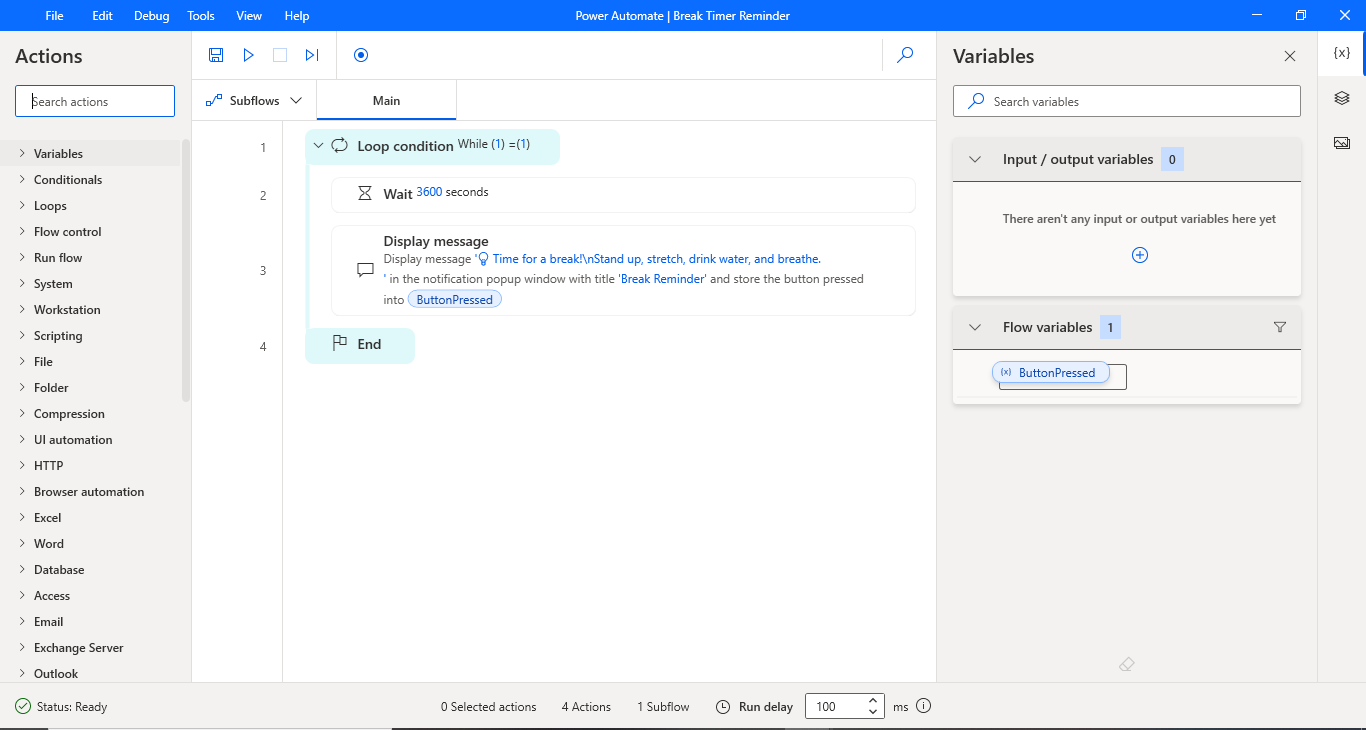The image size is (1366, 730).
Task: Click the Search actions field
Action: [x=95, y=101]
